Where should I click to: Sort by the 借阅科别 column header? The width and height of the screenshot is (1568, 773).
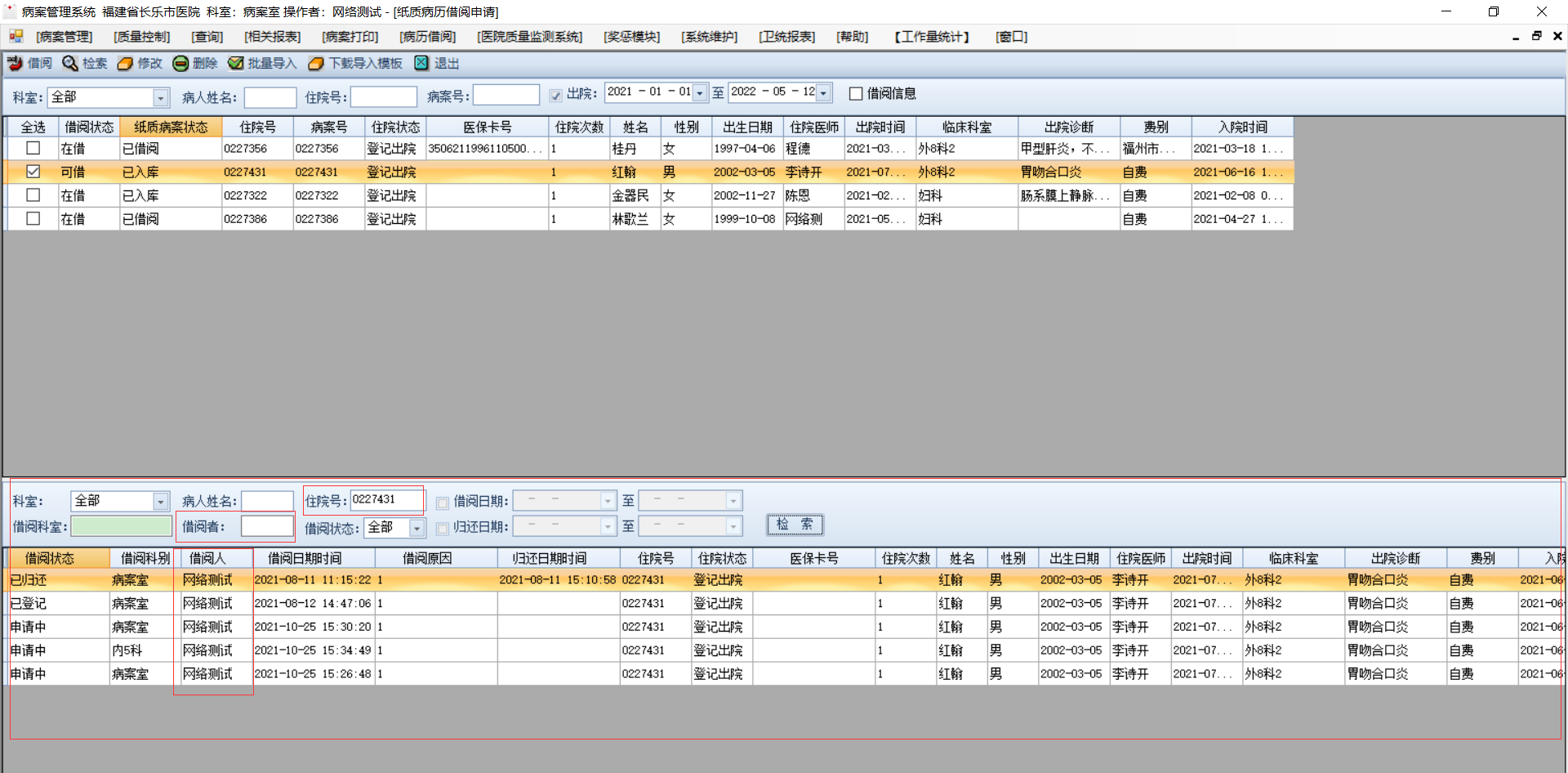[x=145, y=558]
